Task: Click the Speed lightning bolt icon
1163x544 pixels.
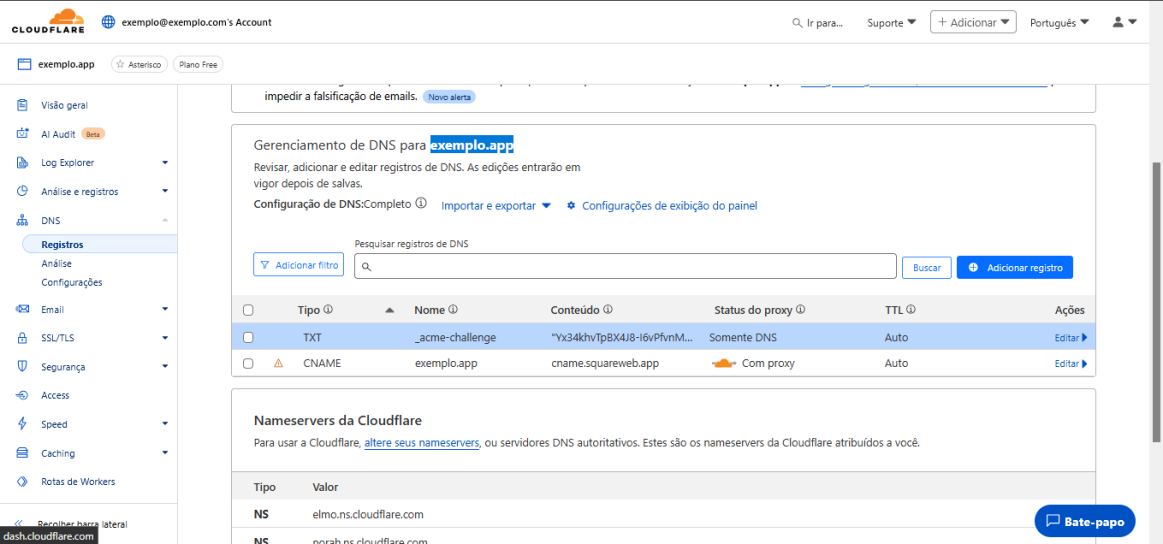Action: (22, 425)
